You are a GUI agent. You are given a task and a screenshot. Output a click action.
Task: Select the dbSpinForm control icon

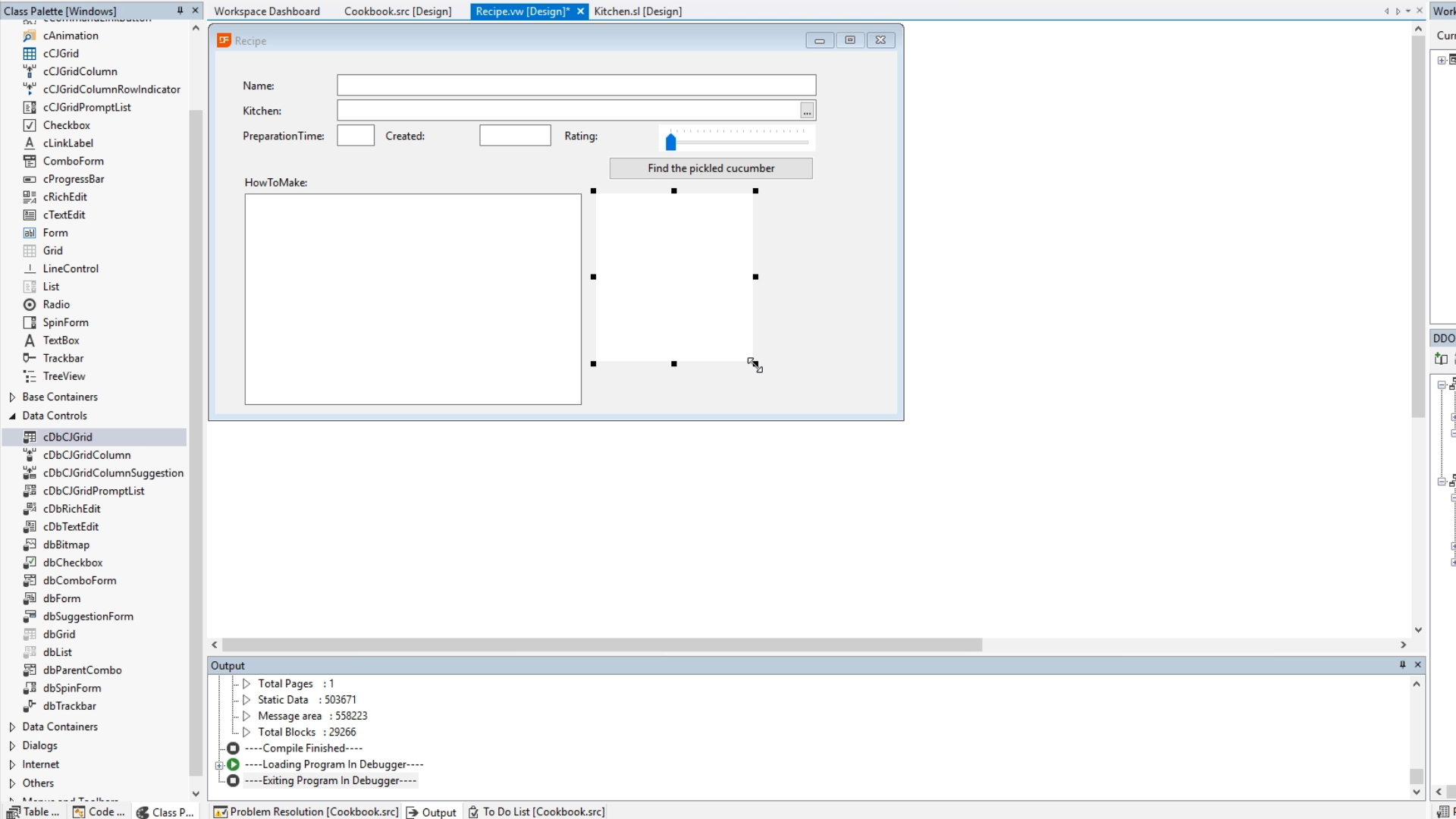click(30, 688)
